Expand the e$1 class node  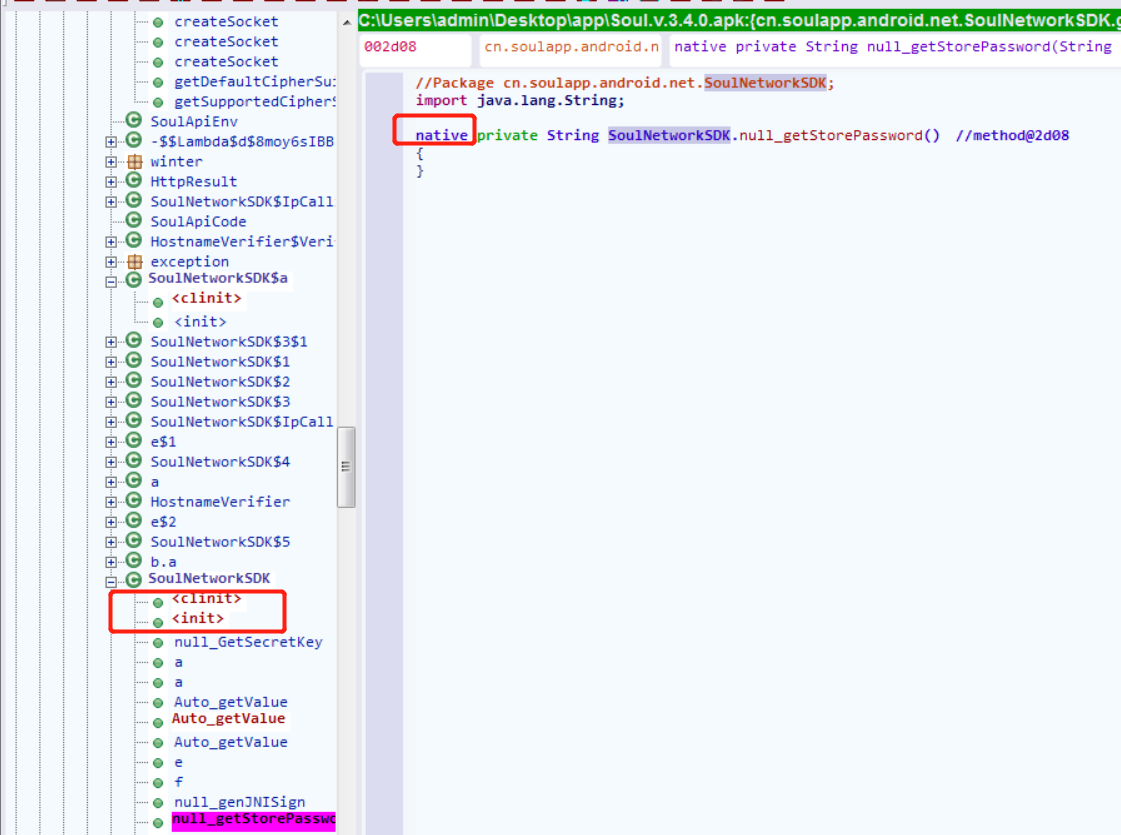(111, 442)
